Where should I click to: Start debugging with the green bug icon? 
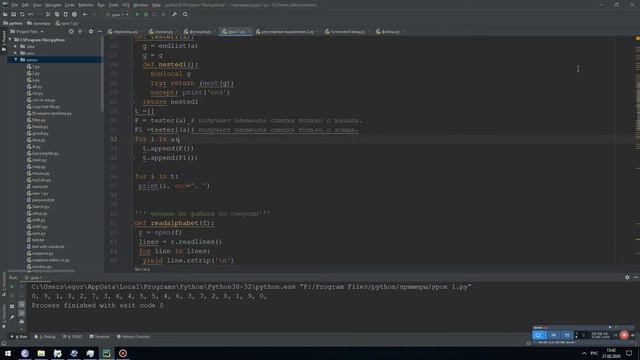click(146, 14)
